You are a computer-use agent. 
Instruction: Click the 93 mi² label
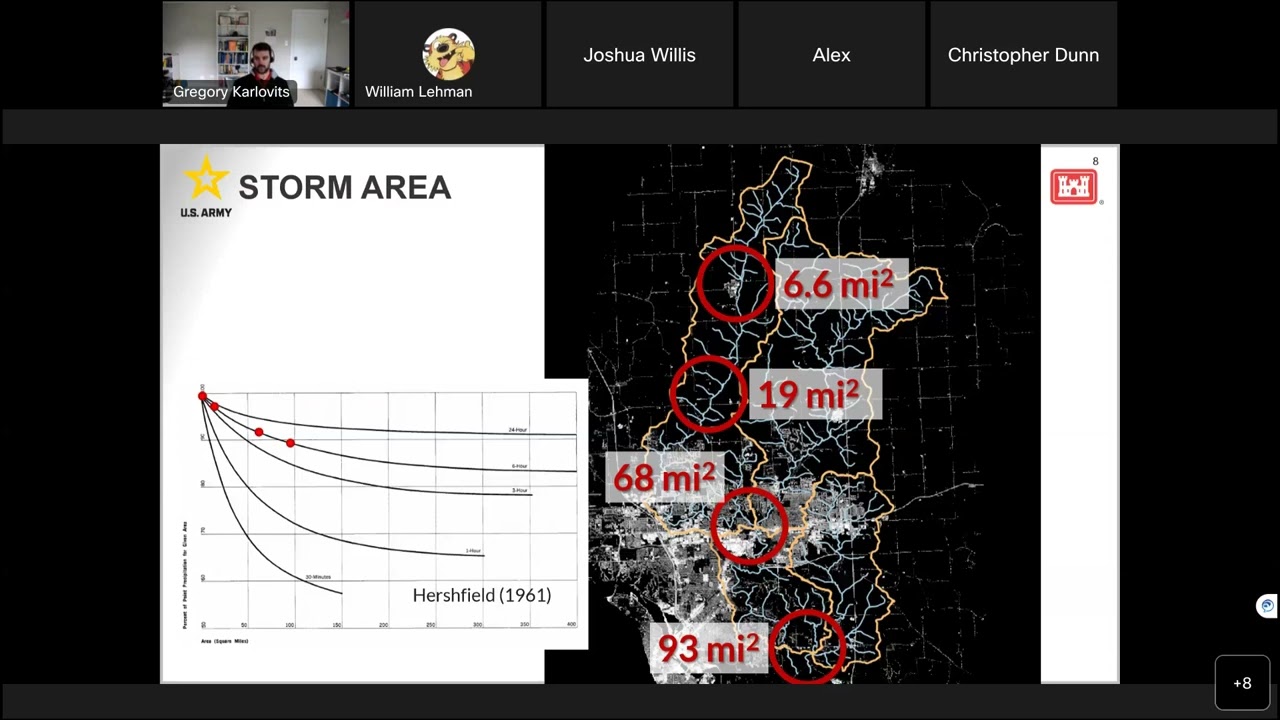[708, 648]
